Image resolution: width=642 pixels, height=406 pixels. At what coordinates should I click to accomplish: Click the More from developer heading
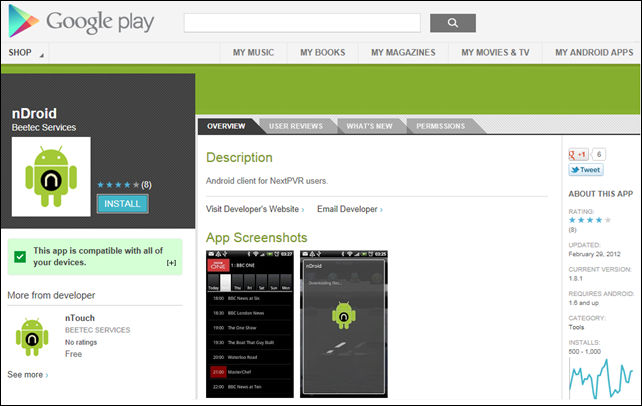[51, 295]
